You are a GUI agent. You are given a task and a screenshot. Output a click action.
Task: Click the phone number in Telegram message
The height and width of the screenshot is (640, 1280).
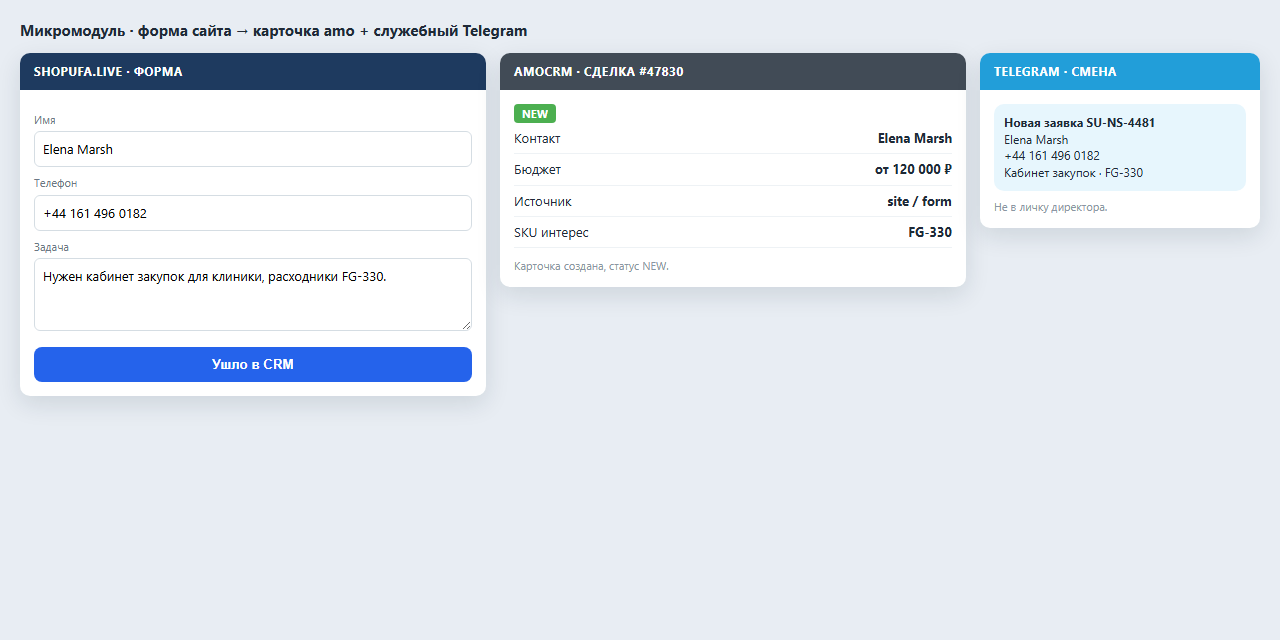(x=1052, y=156)
